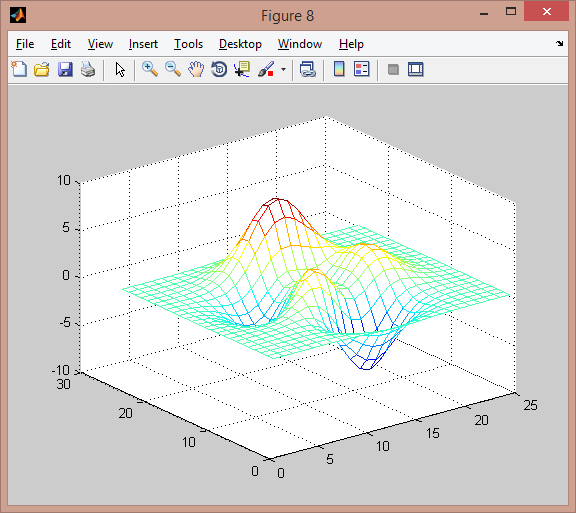
Task: Open the View menu
Action: tap(100, 44)
